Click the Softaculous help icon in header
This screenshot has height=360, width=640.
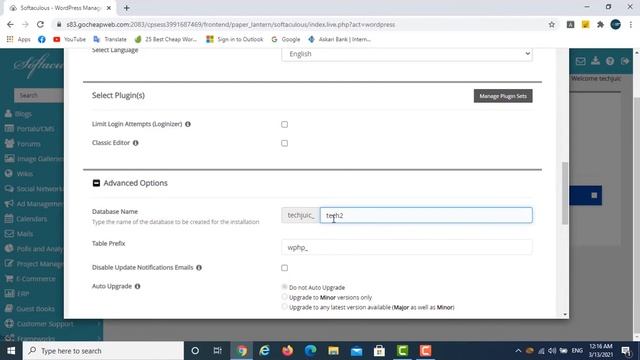coord(610,61)
